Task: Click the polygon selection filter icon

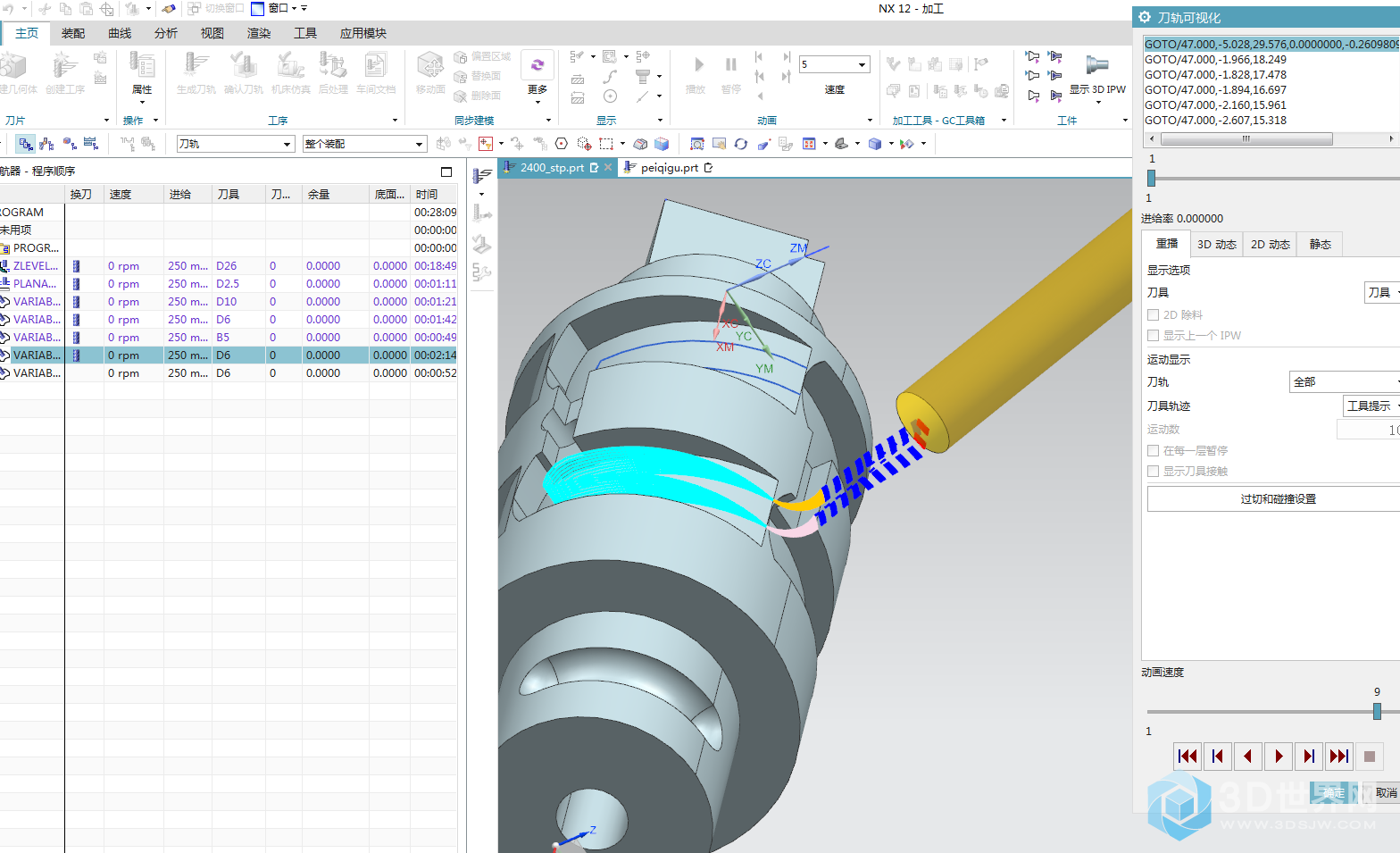Action: click(562, 144)
